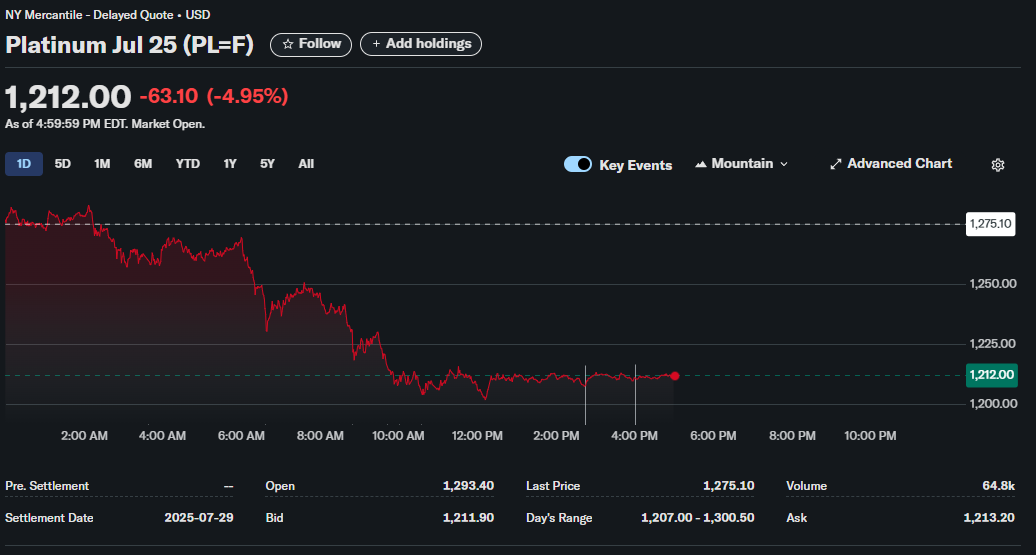Click the Day's Range label
Screen dimensions: 1036x555
coord(559,518)
